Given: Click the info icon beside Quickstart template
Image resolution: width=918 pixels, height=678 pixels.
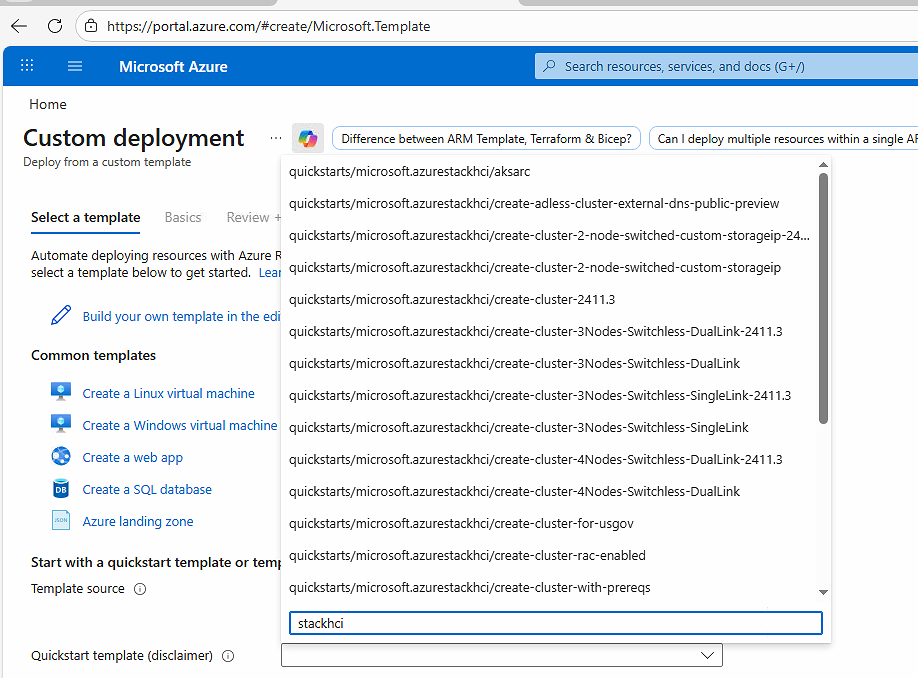Looking at the screenshot, I should tap(228, 656).
